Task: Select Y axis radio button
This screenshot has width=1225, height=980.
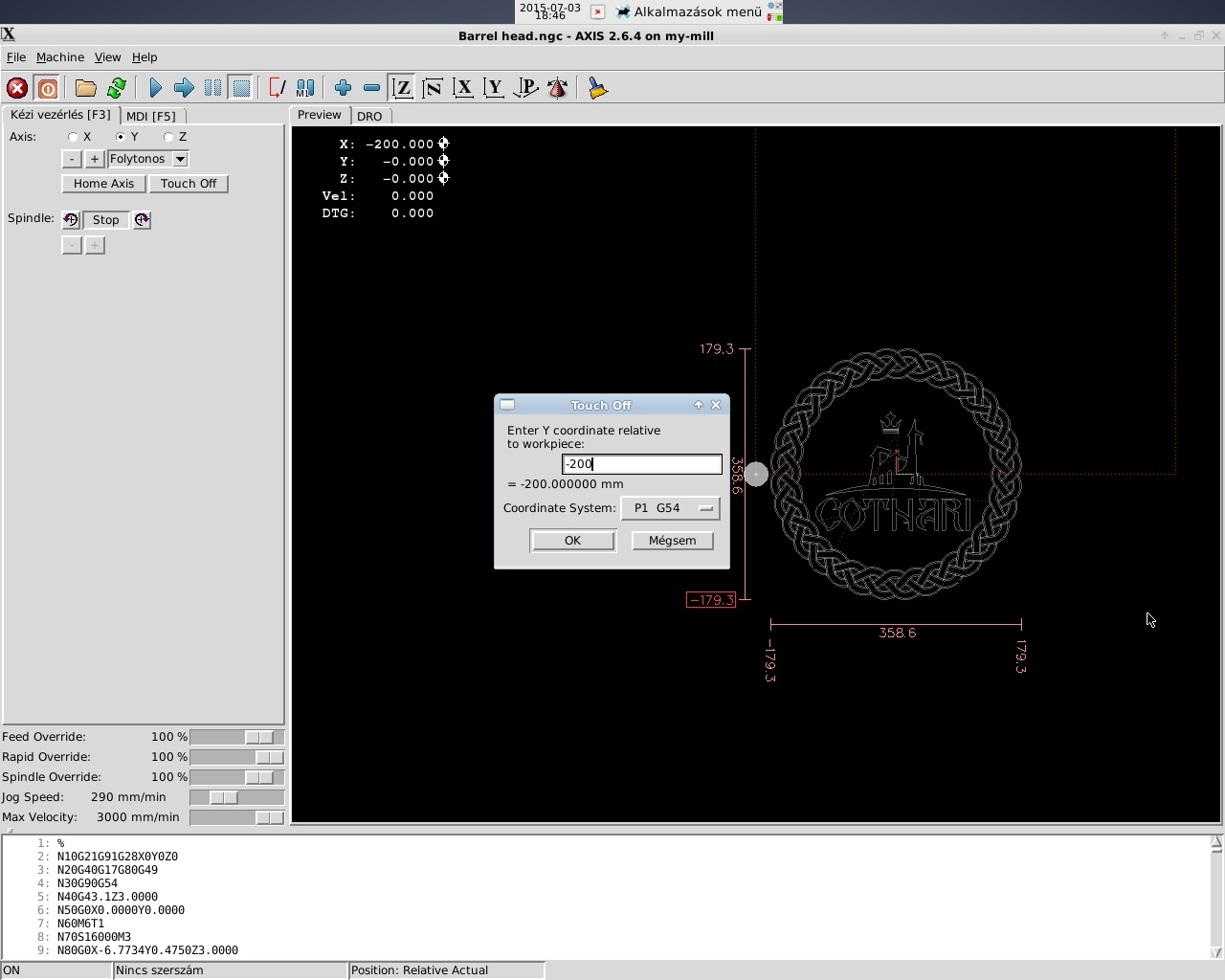Action: 121,137
